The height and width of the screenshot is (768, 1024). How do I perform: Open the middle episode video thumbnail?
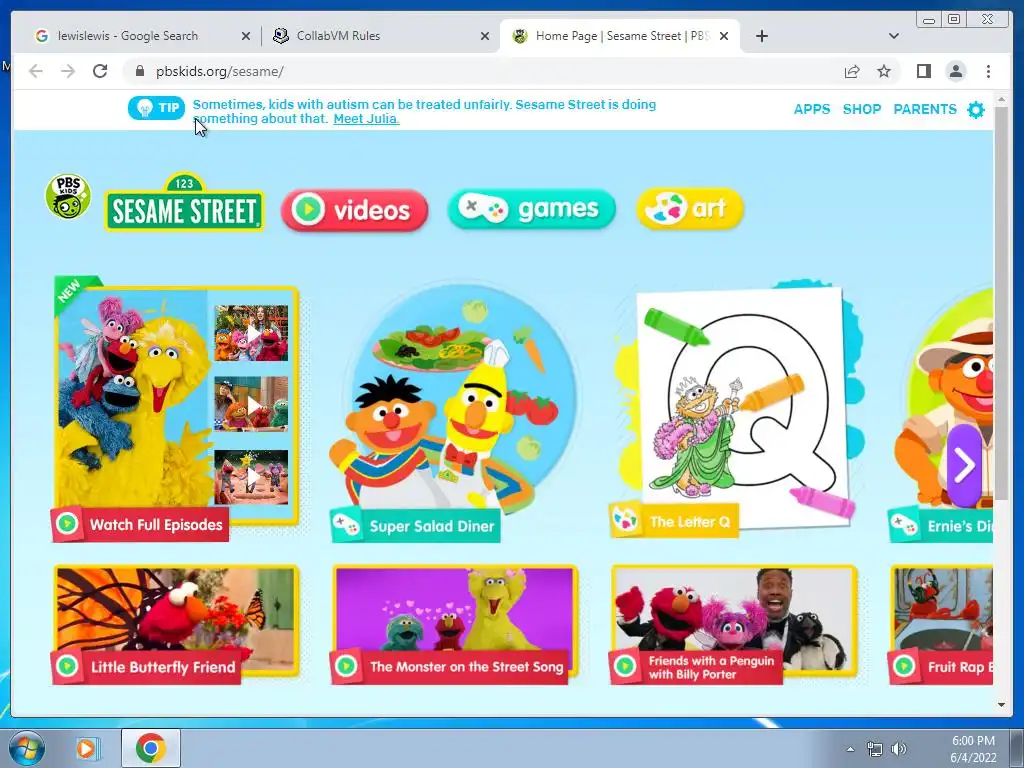pos(251,404)
